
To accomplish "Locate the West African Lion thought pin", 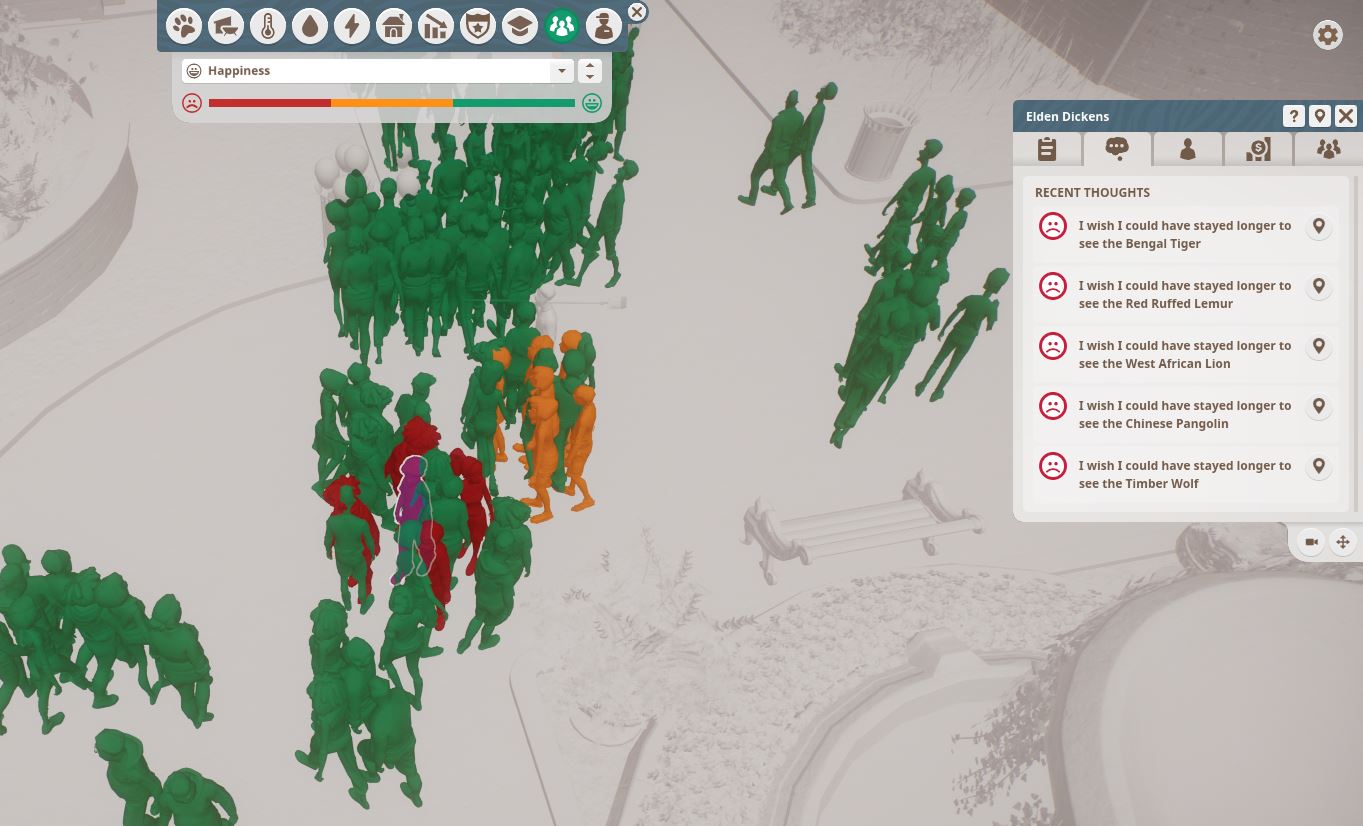I will [x=1319, y=347].
